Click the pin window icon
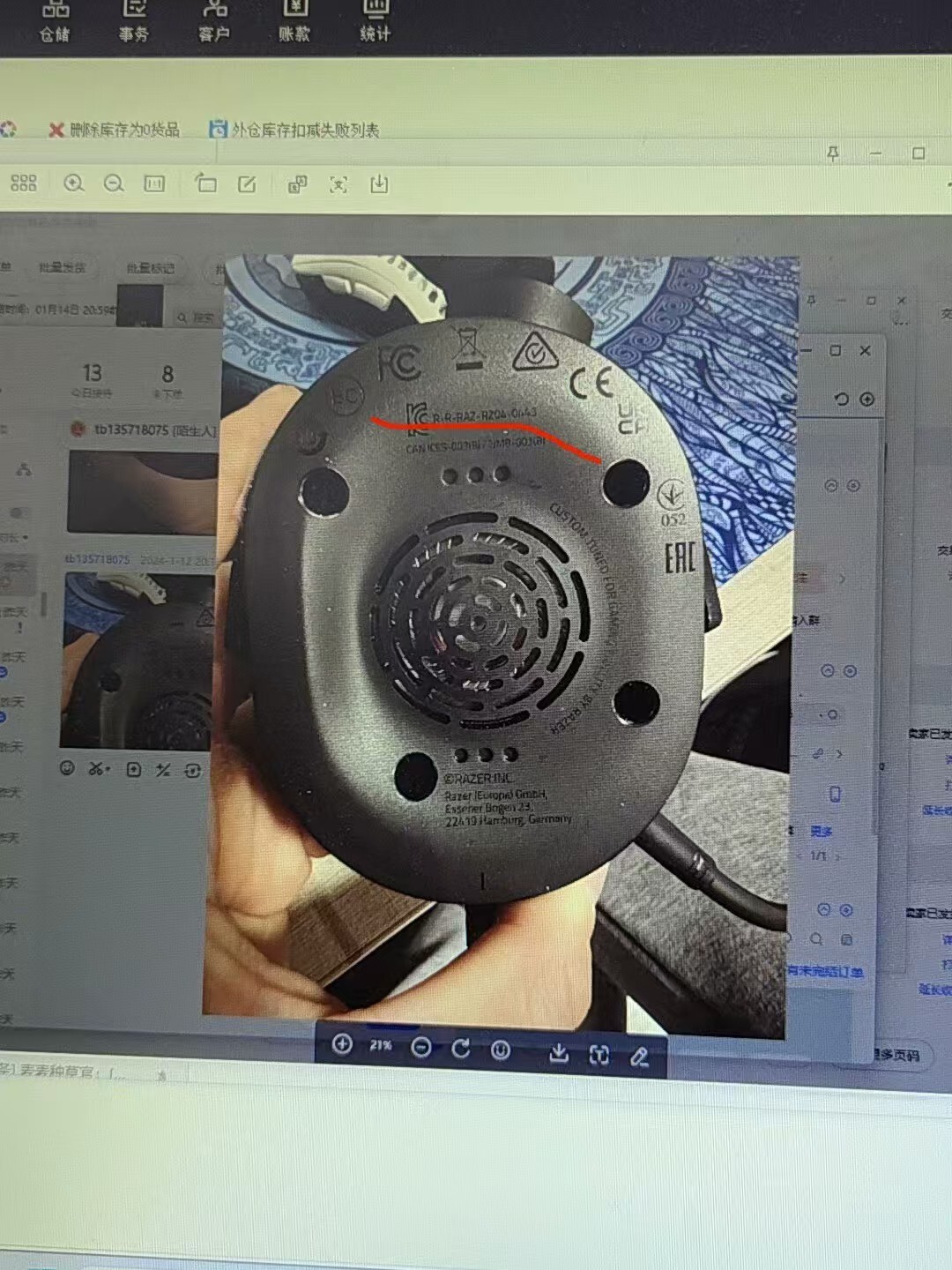The width and height of the screenshot is (952, 1270). 833,153
